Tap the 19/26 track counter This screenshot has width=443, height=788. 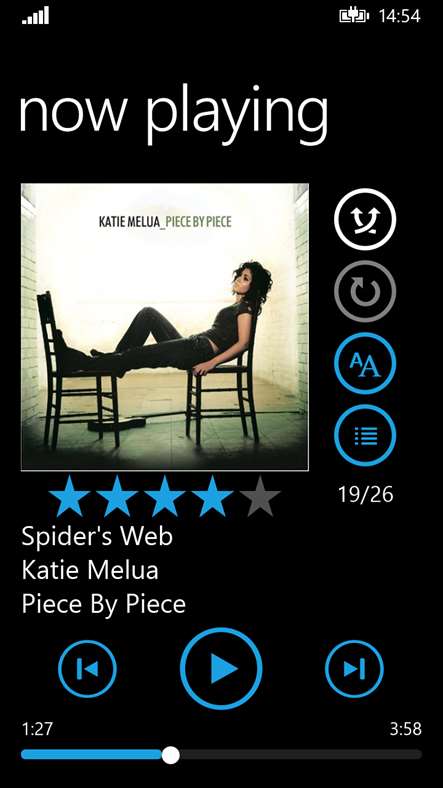click(365, 495)
